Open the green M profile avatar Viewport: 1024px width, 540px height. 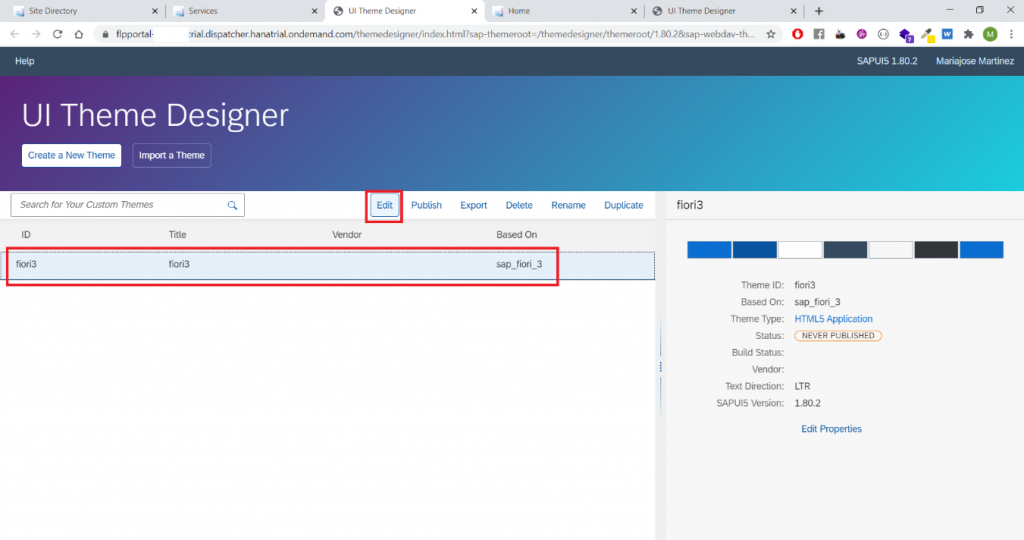[990, 34]
